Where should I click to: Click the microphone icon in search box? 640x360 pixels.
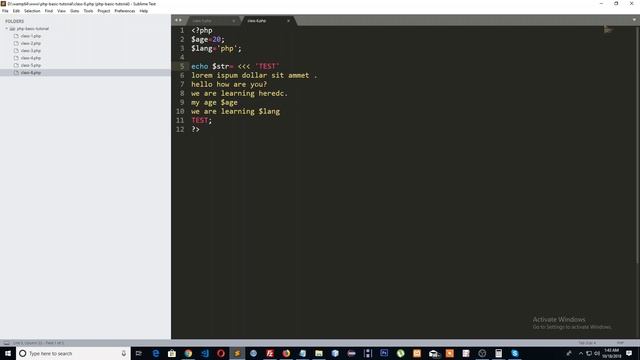(x=124, y=353)
